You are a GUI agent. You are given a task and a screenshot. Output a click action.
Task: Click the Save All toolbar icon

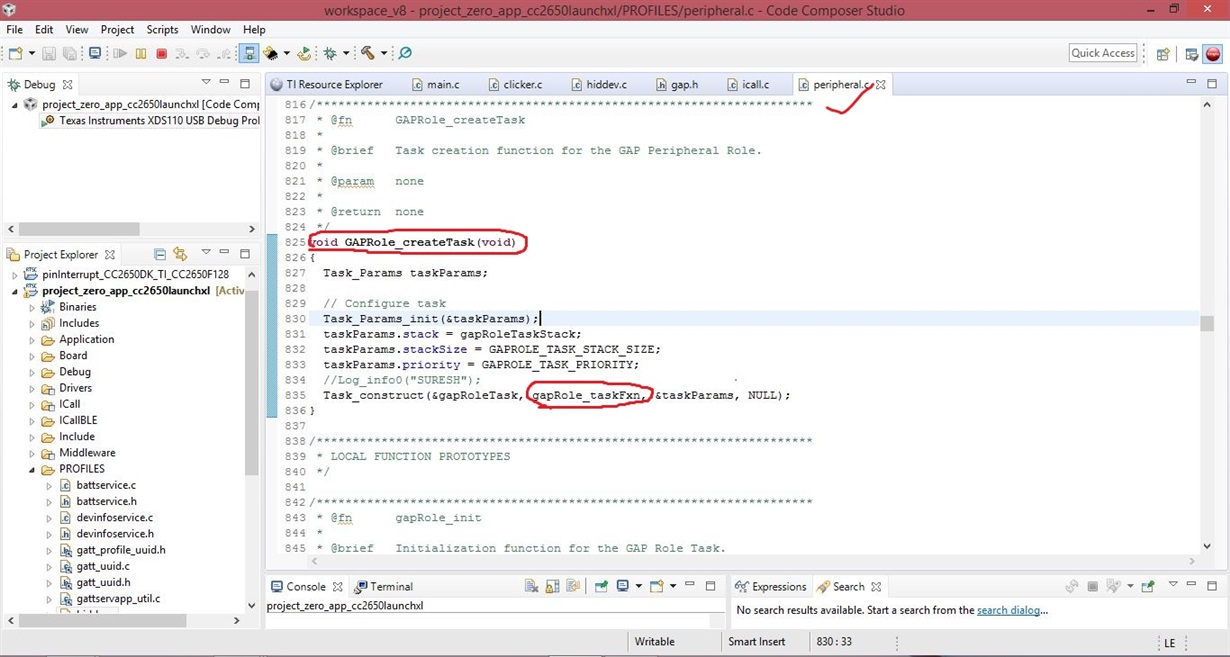click(x=70, y=53)
